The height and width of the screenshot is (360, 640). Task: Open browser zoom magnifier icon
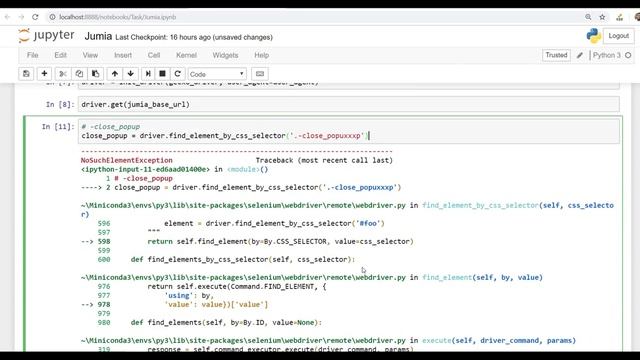[588, 17]
